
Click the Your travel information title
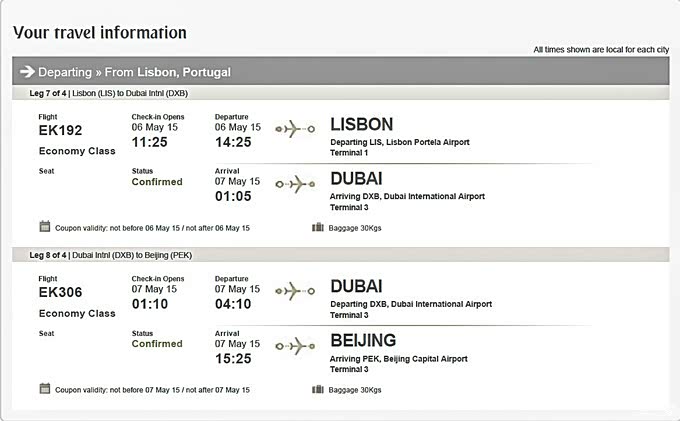(x=100, y=32)
